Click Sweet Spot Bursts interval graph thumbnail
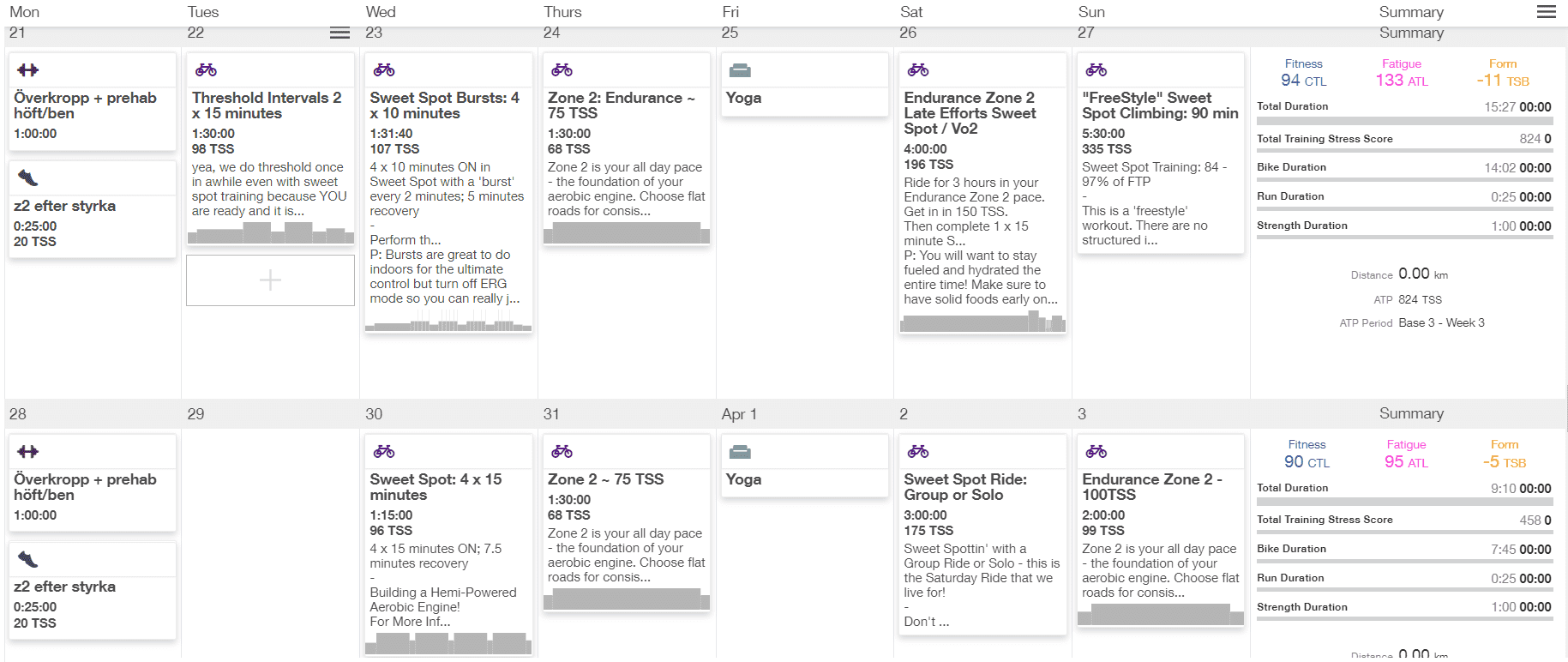This screenshot has height=662, width=1568. click(448, 324)
